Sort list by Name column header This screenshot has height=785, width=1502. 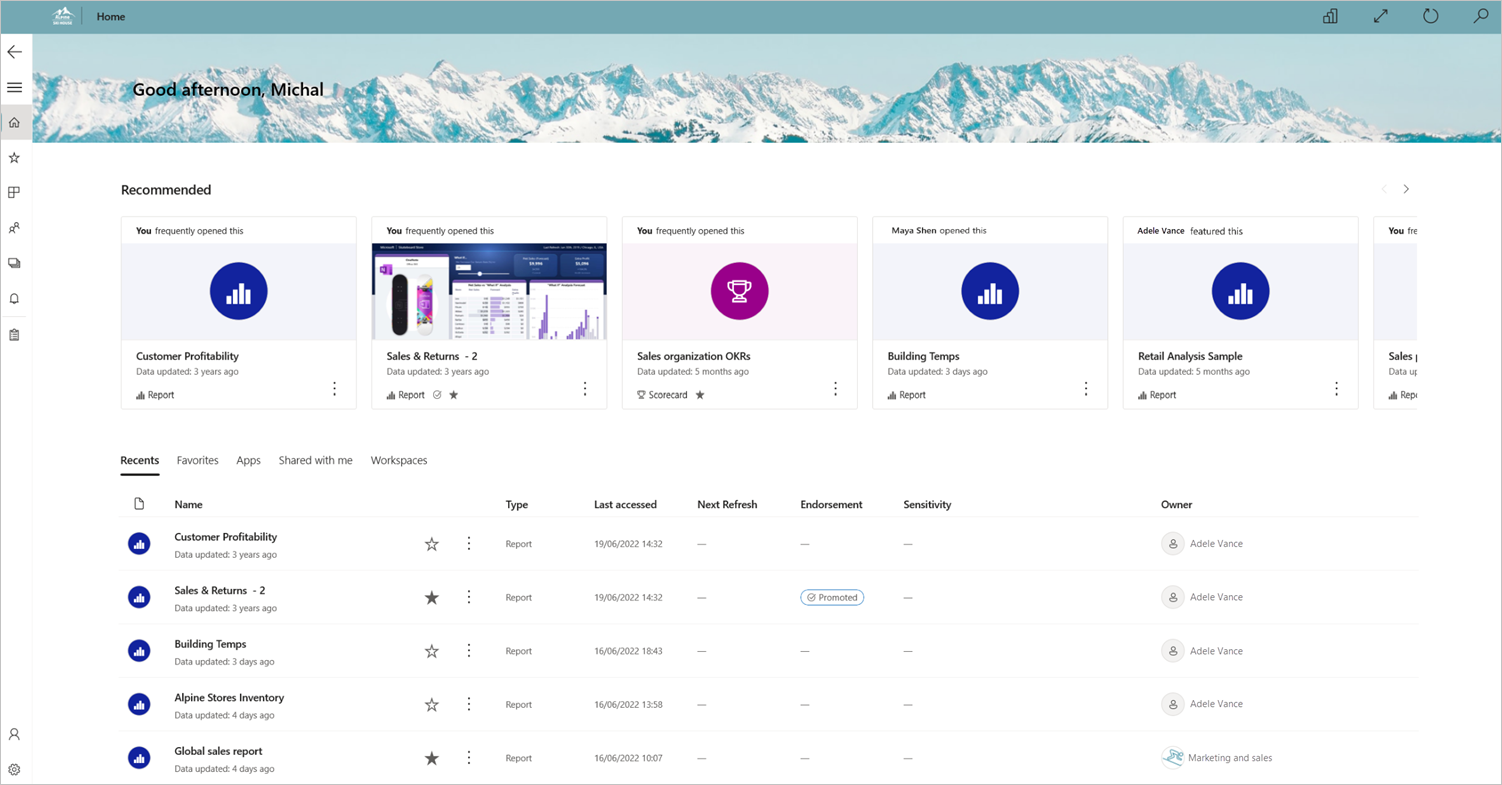coord(188,505)
